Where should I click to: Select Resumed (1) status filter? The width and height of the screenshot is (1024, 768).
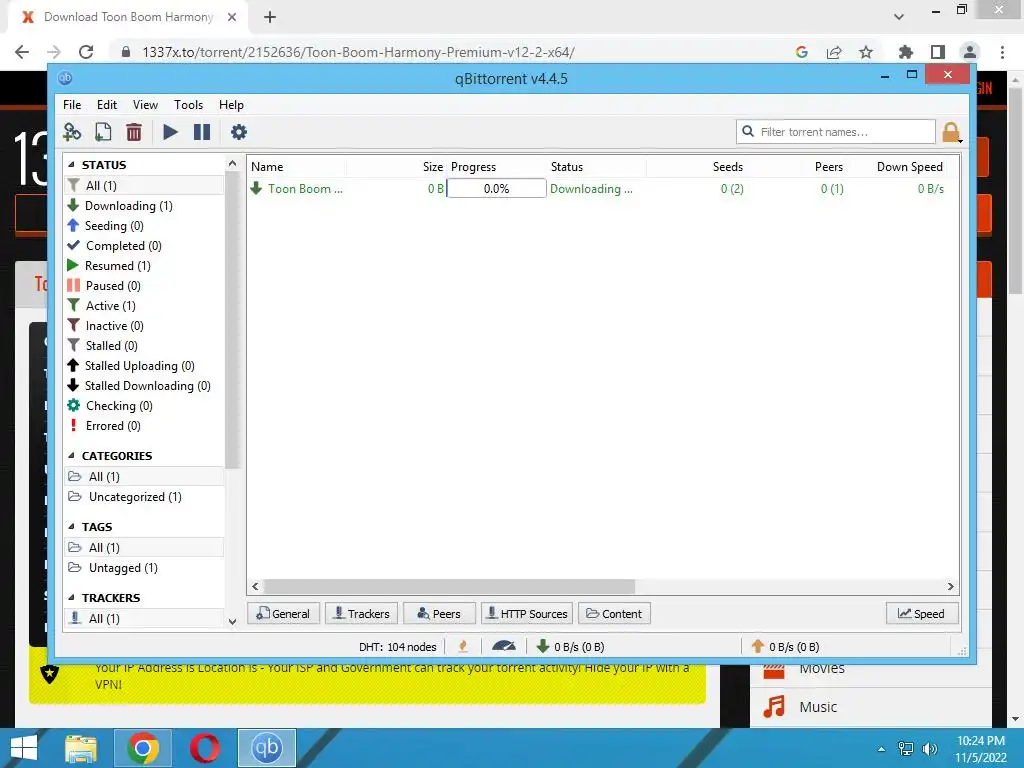(144, 266)
